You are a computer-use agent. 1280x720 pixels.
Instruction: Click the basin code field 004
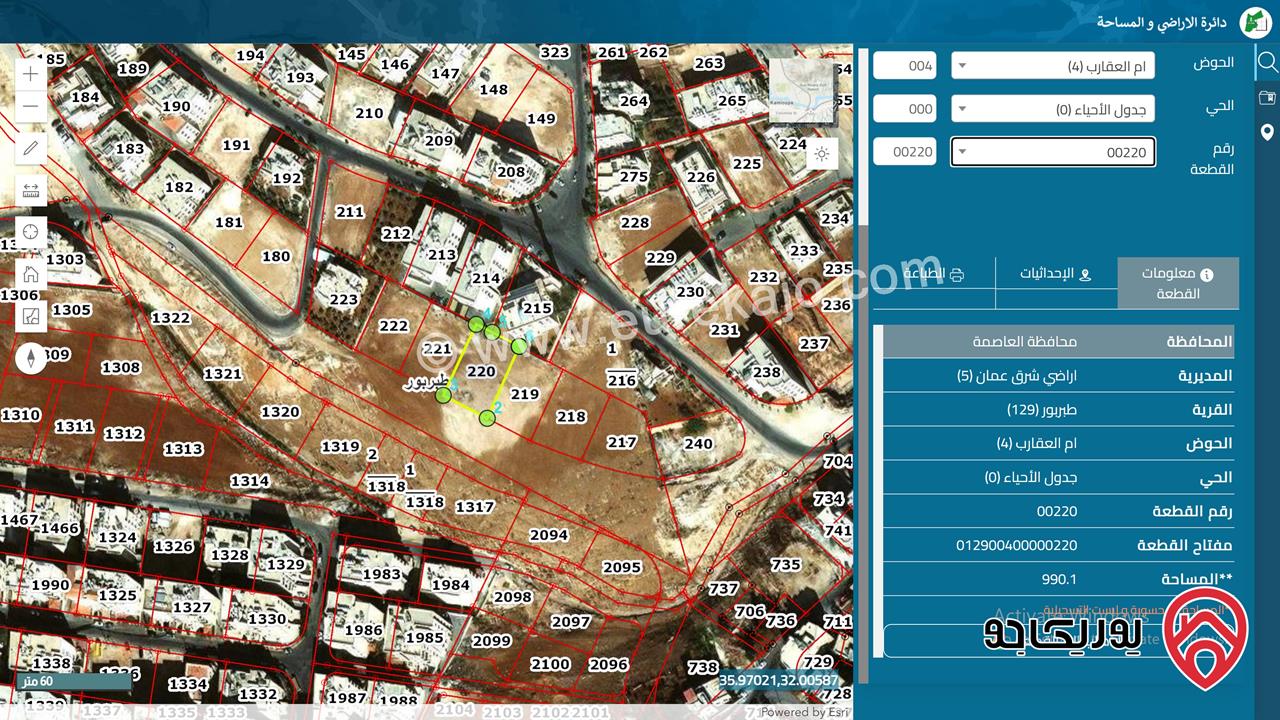point(904,67)
